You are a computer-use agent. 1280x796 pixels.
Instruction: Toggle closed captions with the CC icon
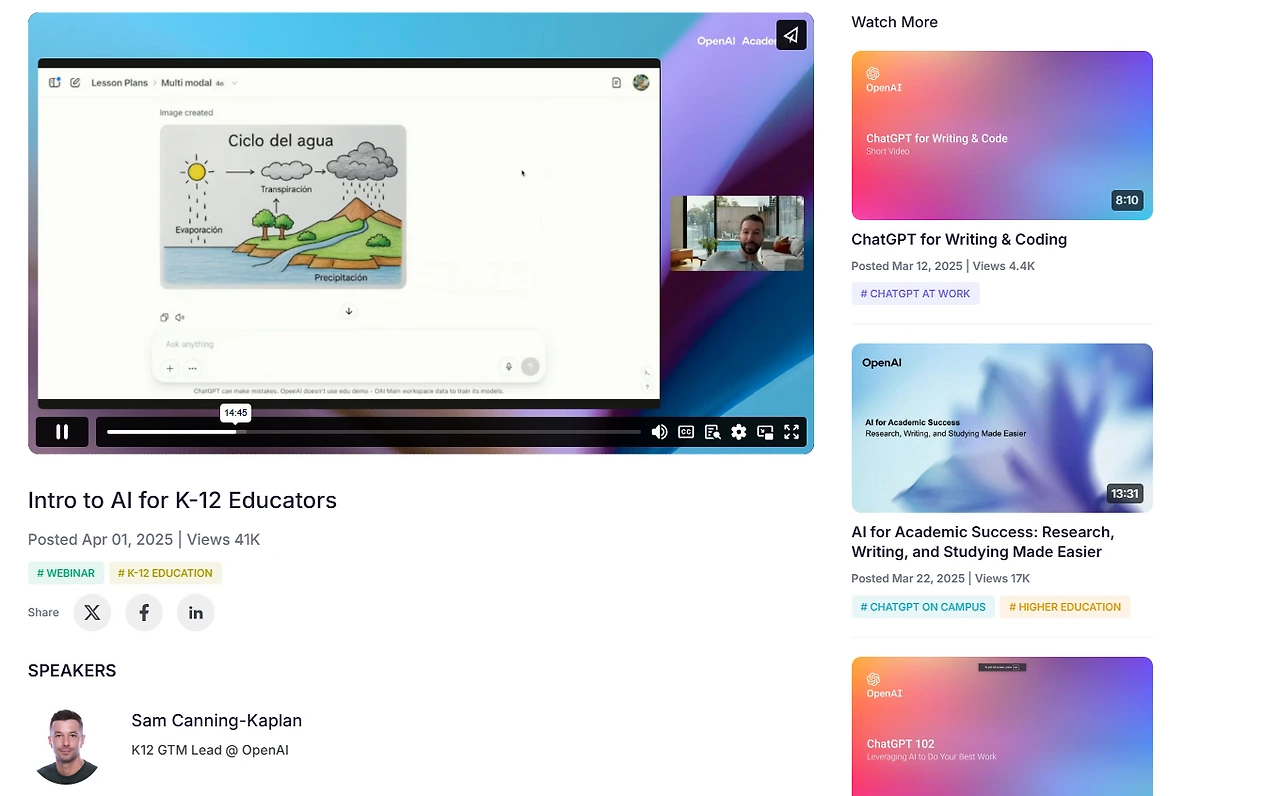coord(686,432)
